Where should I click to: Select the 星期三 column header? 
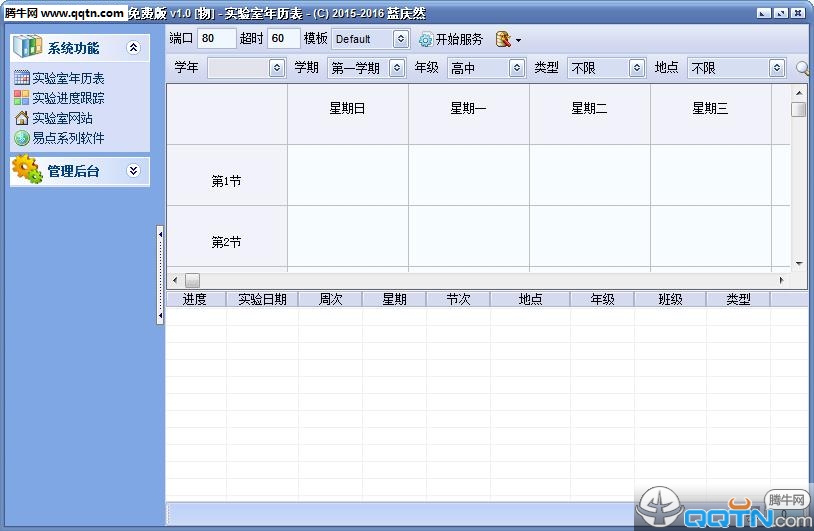click(x=711, y=114)
